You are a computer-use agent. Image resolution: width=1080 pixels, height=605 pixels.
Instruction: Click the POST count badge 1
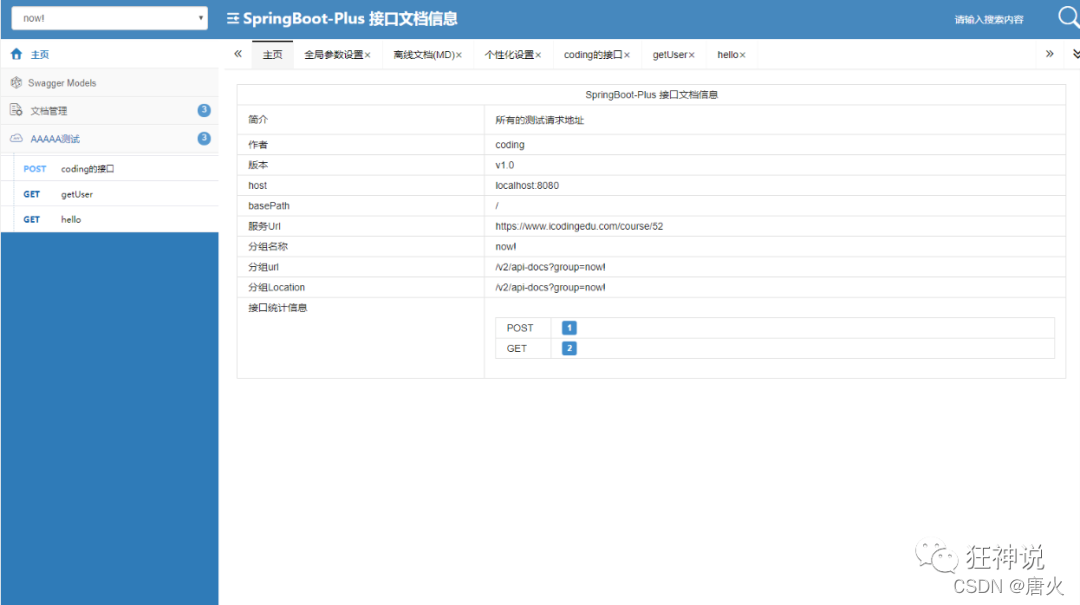pyautogui.click(x=569, y=328)
